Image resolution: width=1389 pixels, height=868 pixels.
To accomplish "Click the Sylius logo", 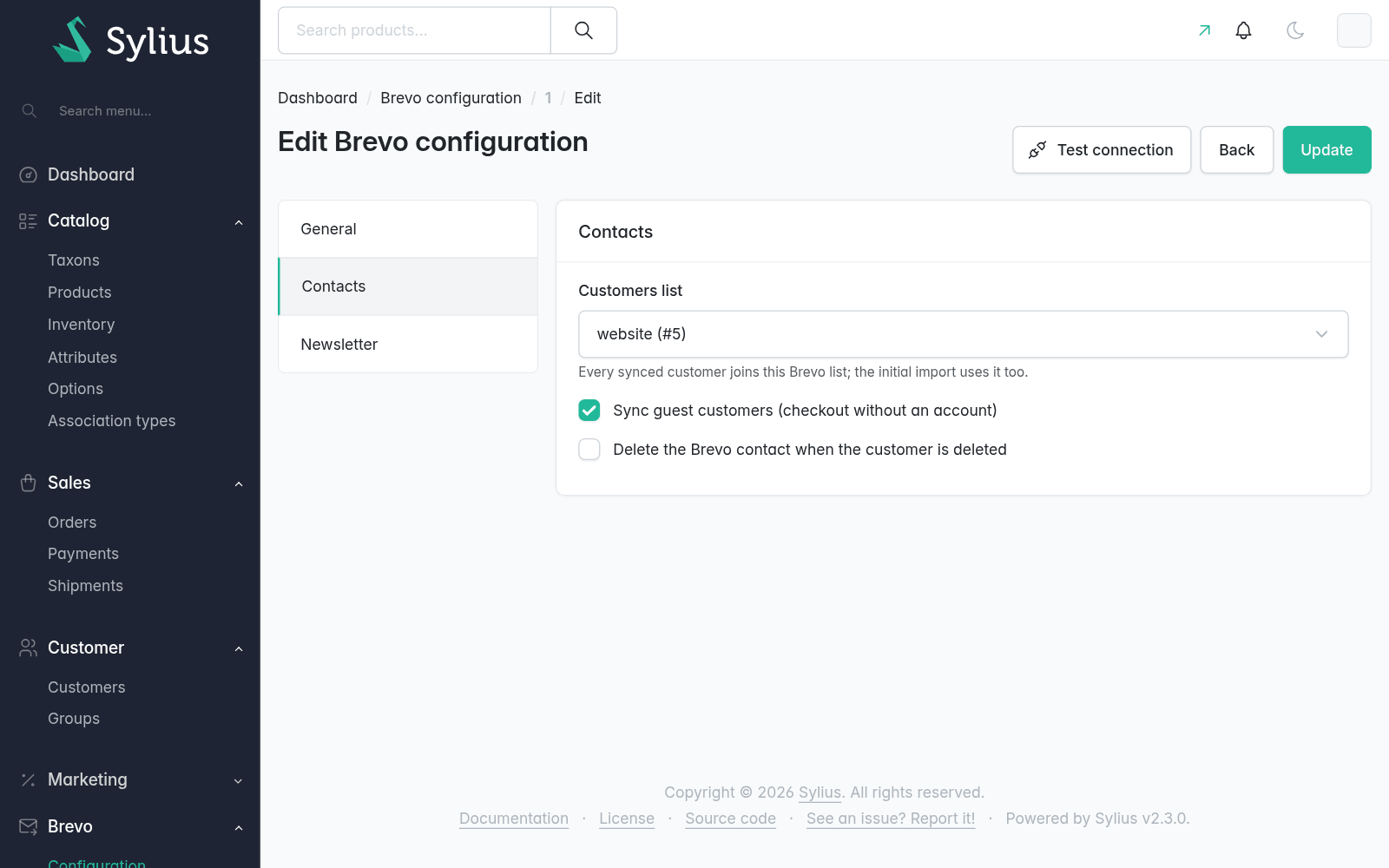I will pyautogui.click(x=130, y=40).
